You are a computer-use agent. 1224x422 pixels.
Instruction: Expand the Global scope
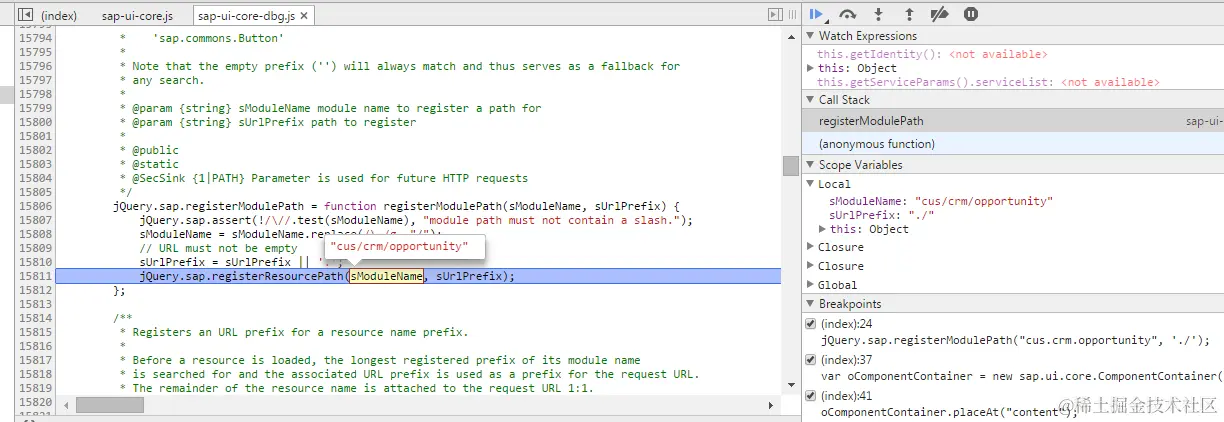(x=810, y=285)
